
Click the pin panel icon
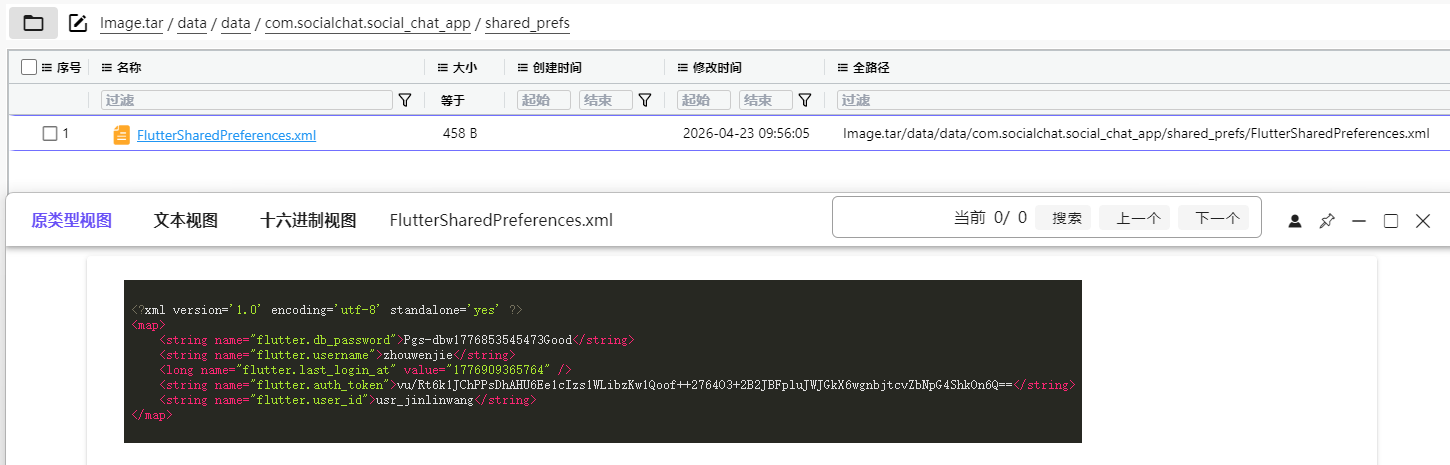1327,221
